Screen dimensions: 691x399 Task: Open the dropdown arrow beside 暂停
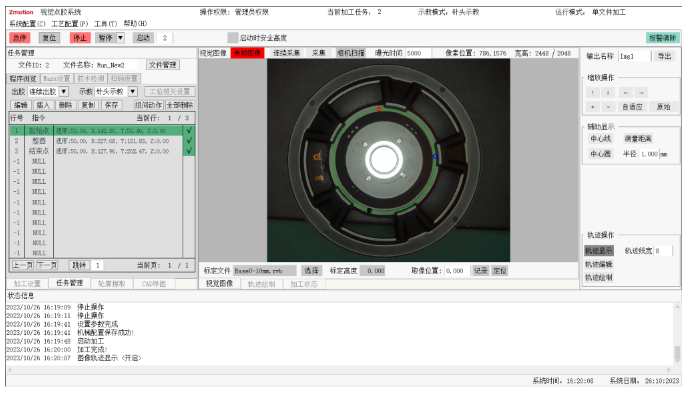pos(120,38)
